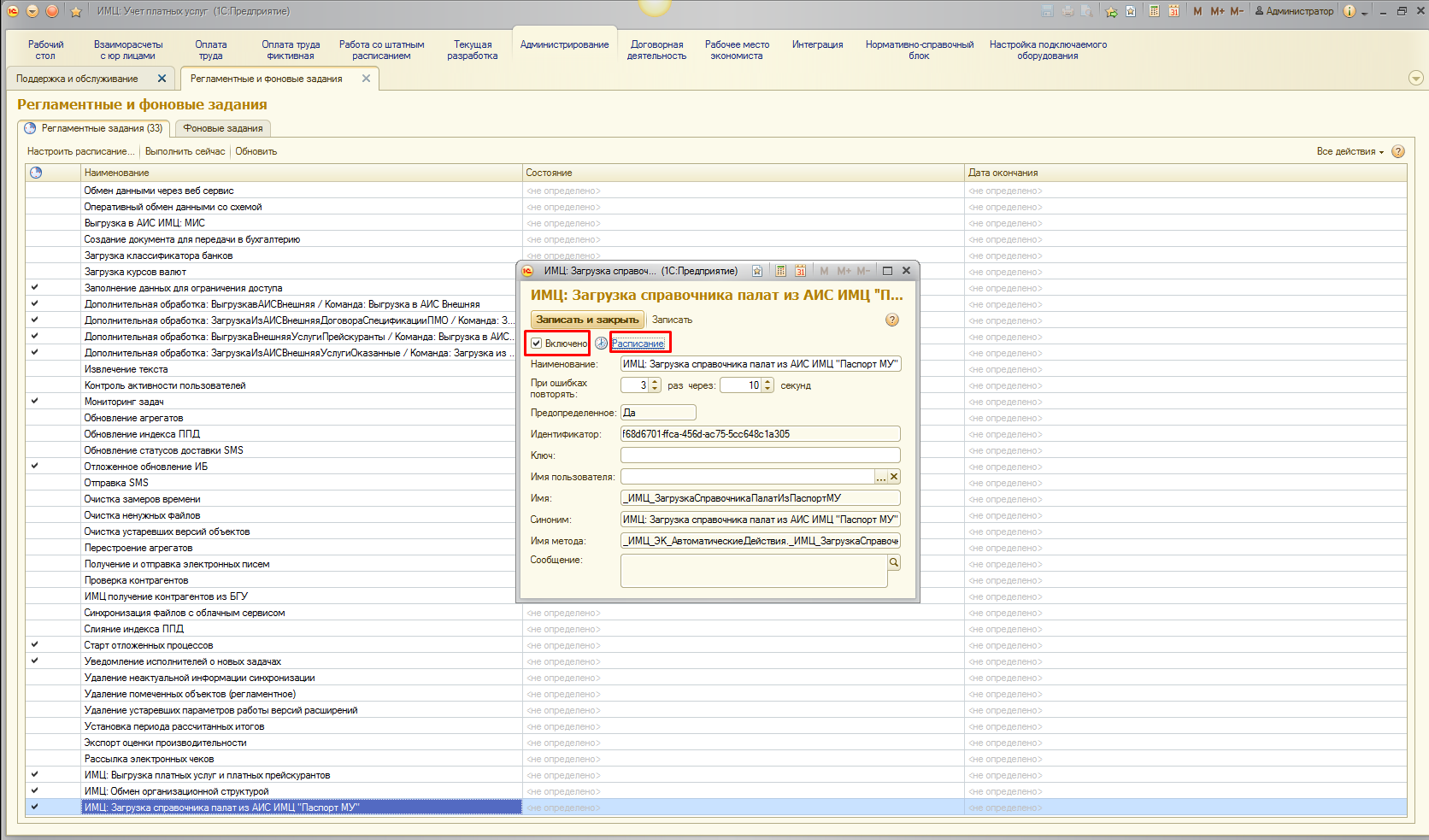This screenshot has height=840, width=1429.
Task: Switch to Поддержка и обслуживание tab
Action: [77, 79]
